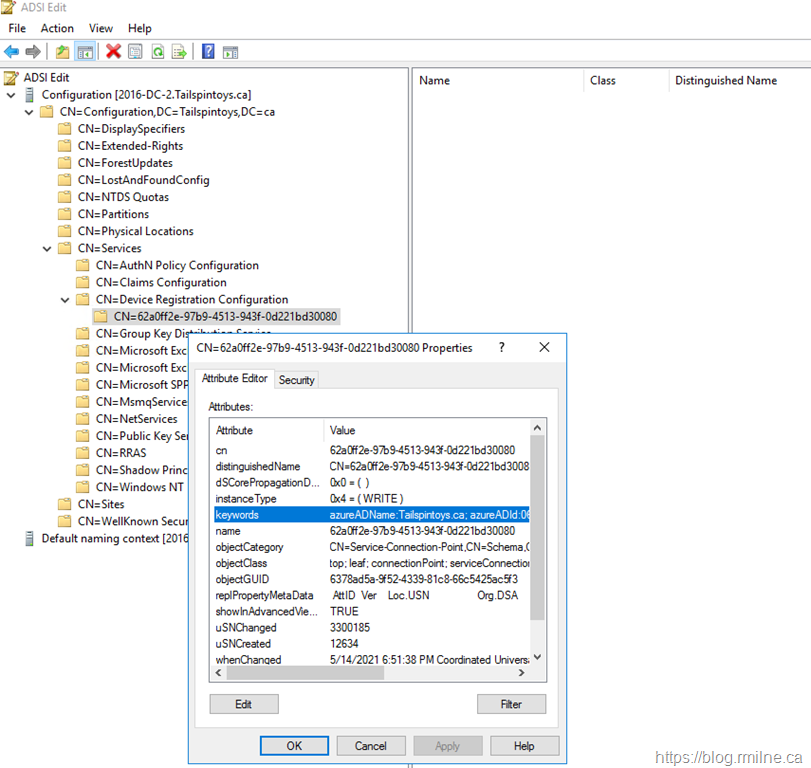Select the CN=Partitions folder
This screenshot has width=811, height=768.
pyautogui.click(x=113, y=214)
